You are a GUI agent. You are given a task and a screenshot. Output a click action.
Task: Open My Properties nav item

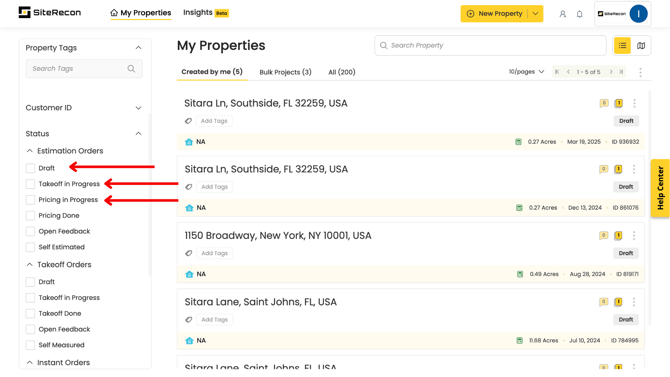[x=141, y=13]
